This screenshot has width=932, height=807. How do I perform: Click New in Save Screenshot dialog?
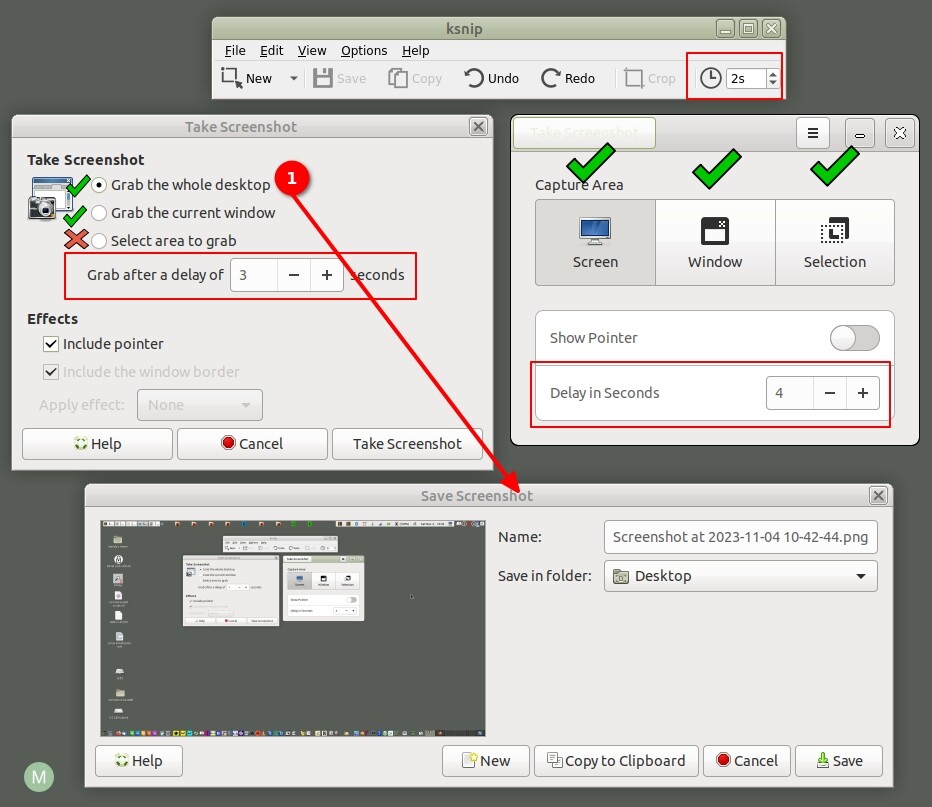tap(486, 761)
